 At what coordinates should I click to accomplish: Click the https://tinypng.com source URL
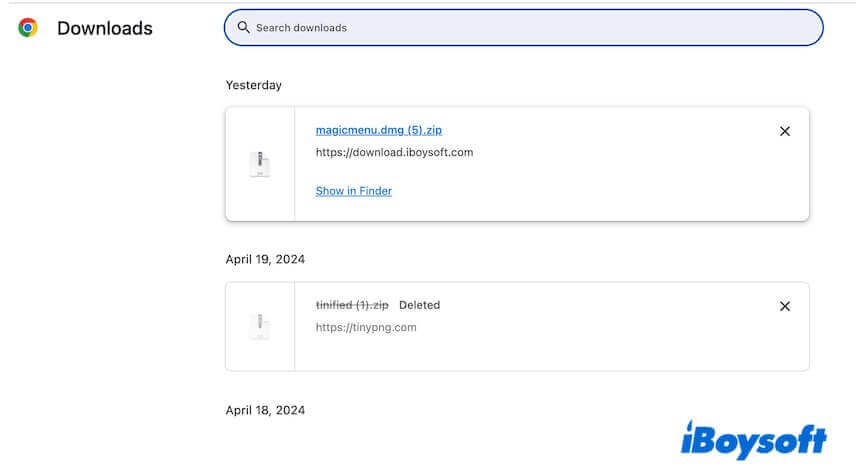click(x=366, y=328)
